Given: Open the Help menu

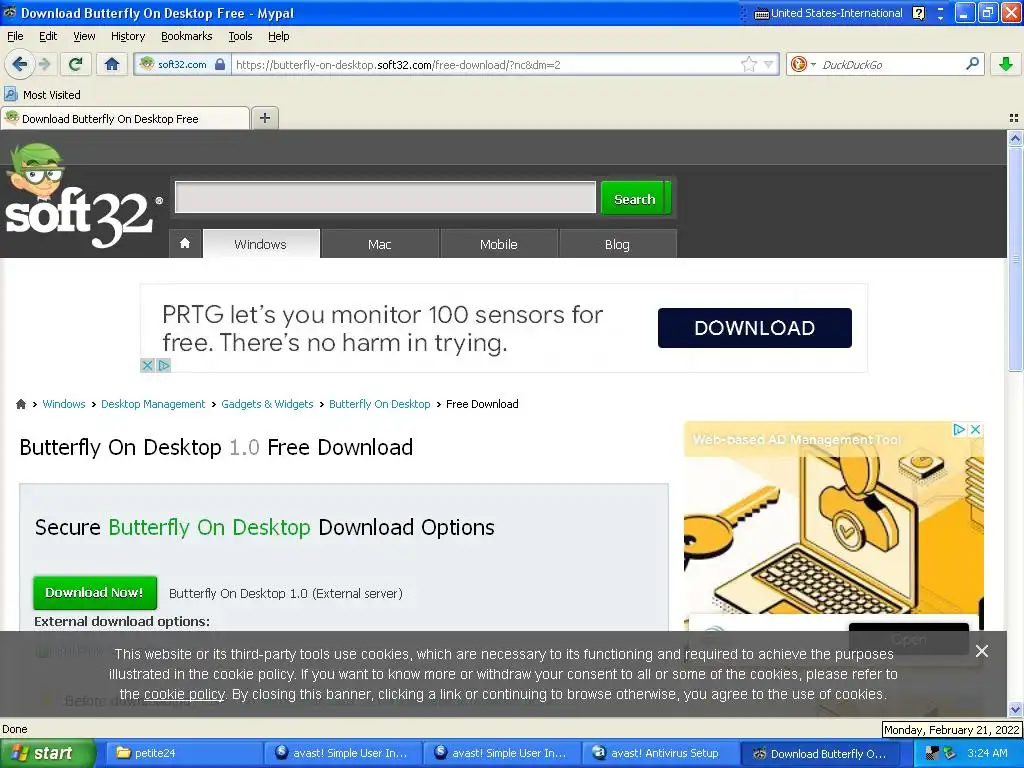Looking at the screenshot, I should pos(279,36).
